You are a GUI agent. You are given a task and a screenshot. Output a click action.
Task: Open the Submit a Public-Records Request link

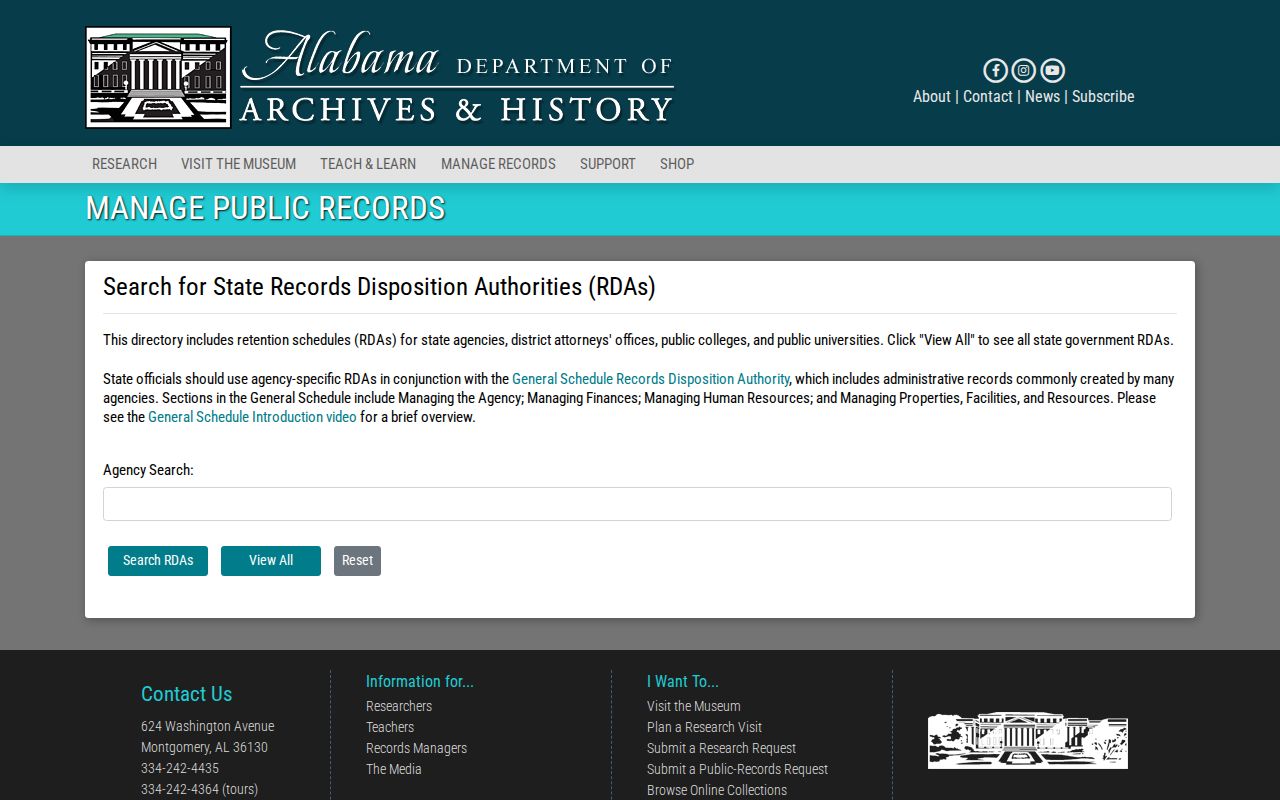coord(737,769)
